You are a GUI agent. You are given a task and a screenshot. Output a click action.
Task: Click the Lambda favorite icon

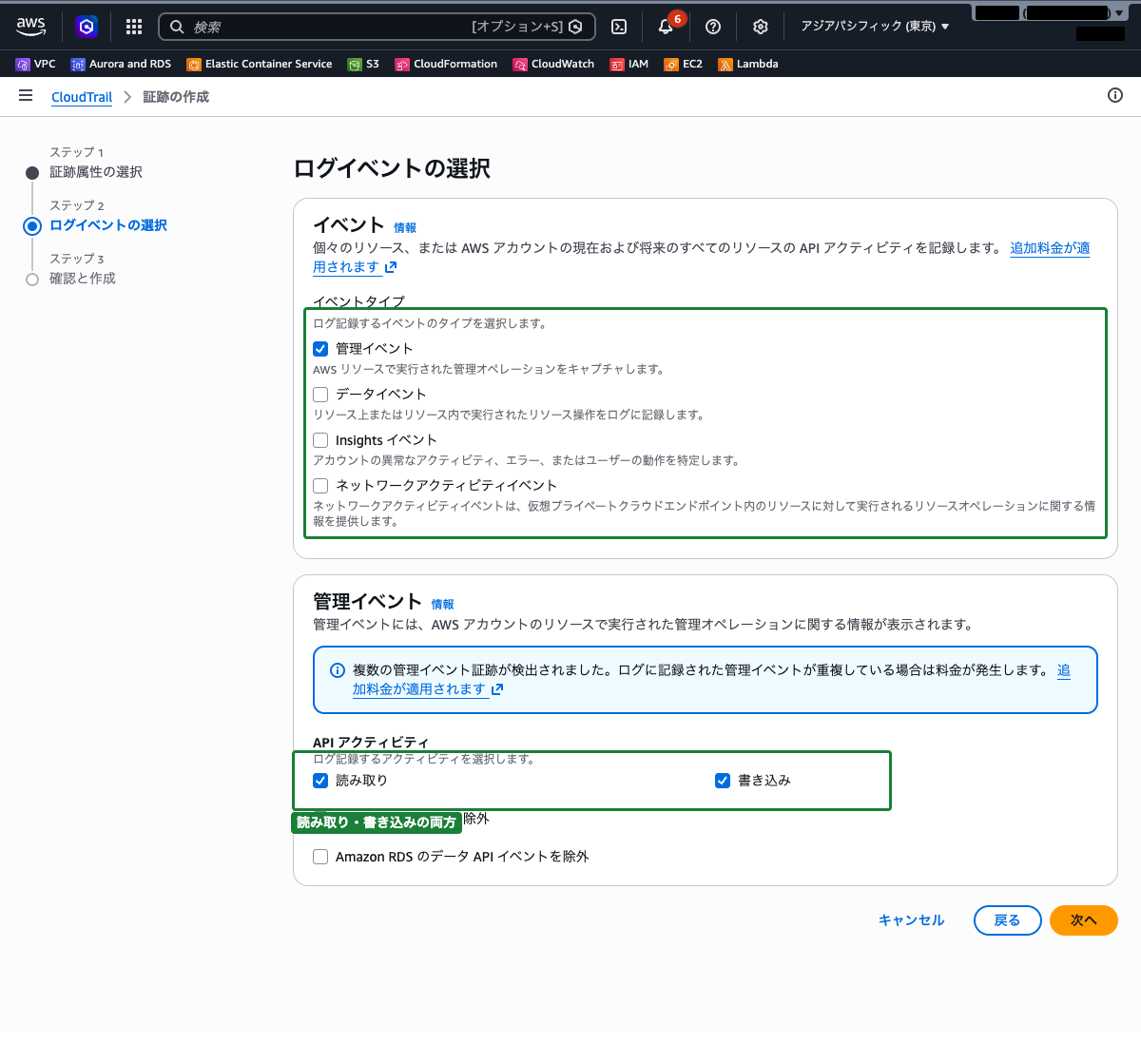(725, 65)
